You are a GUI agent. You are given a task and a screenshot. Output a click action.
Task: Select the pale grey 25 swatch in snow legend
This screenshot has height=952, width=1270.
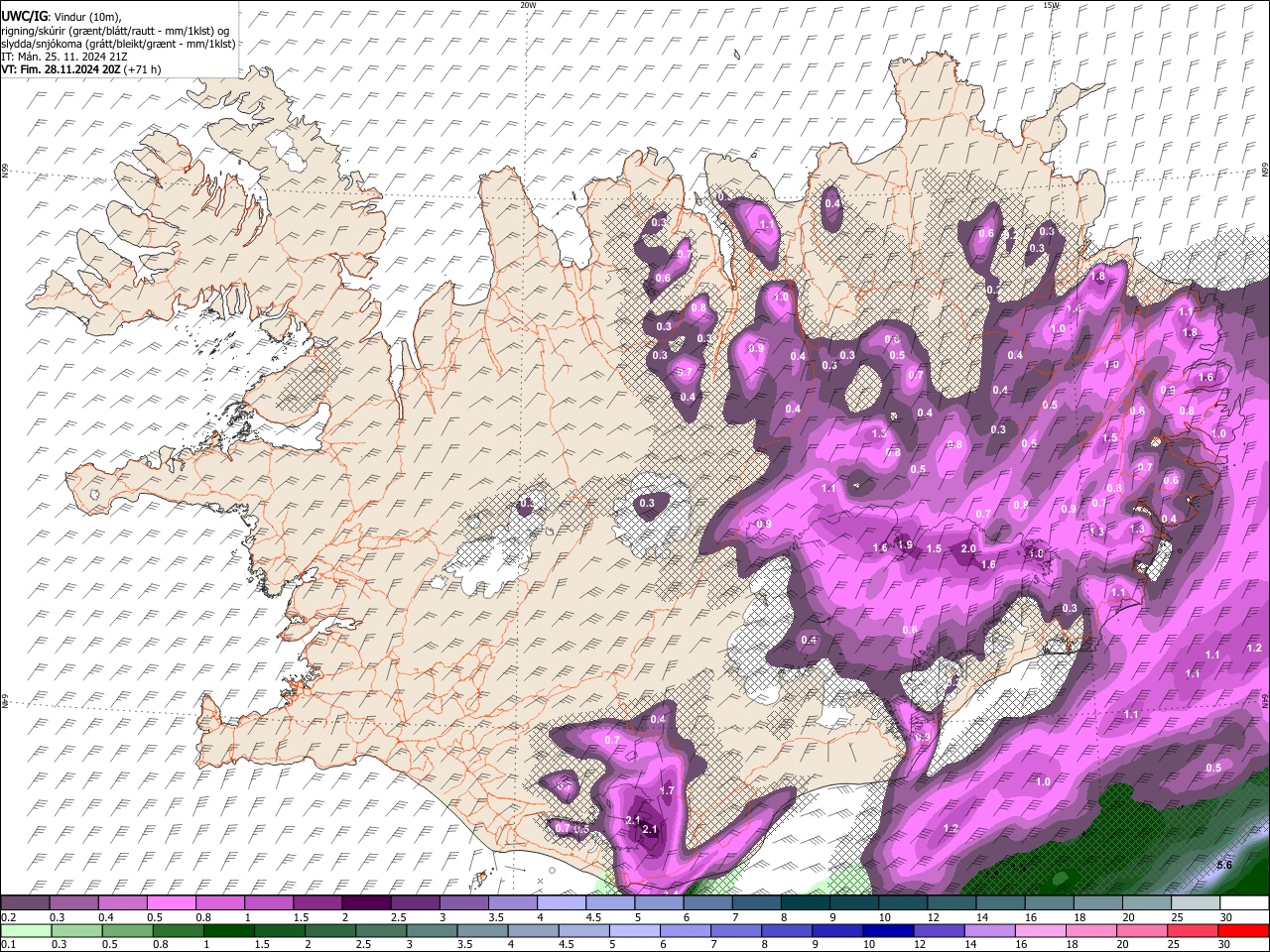tap(1196, 903)
